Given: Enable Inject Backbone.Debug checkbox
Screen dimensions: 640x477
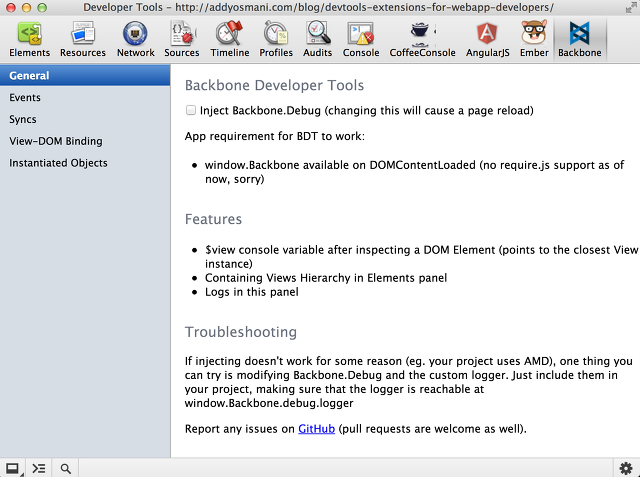Looking at the screenshot, I should click(x=191, y=110).
